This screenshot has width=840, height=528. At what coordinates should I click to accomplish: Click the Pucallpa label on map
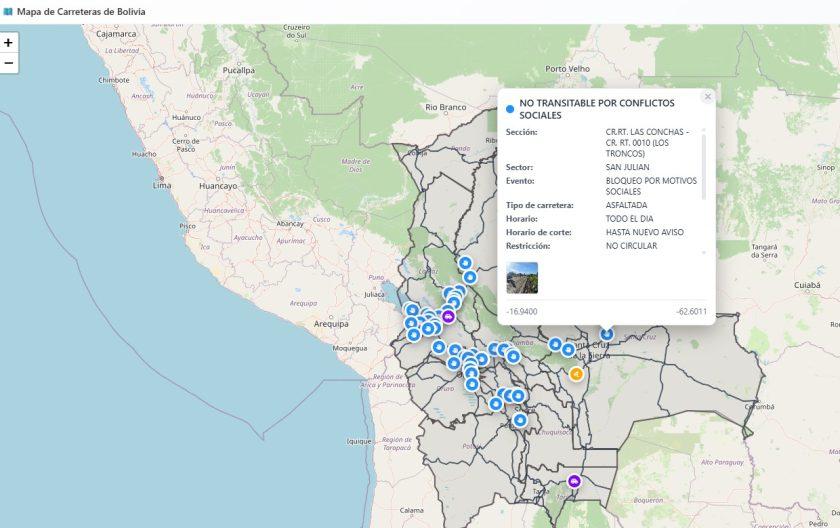(238, 70)
